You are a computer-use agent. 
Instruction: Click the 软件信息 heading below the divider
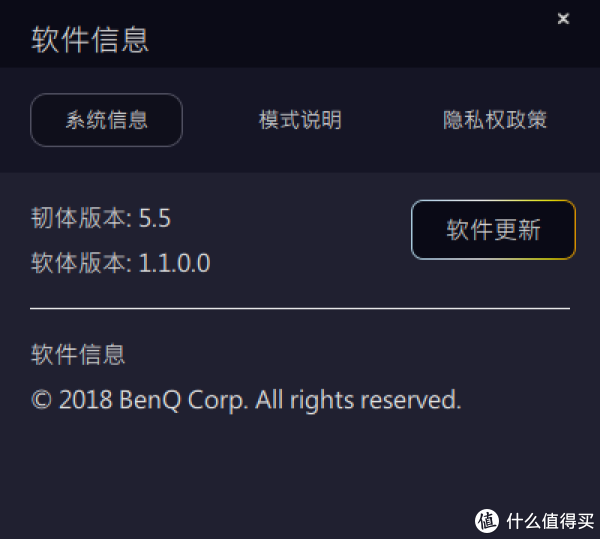pyautogui.click(x=78, y=354)
